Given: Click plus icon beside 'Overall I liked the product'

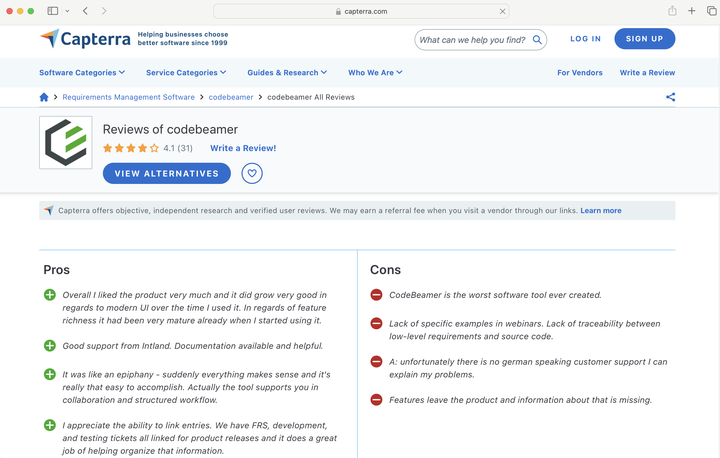Looking at the screenshot, I should click(x=50, y=295).
